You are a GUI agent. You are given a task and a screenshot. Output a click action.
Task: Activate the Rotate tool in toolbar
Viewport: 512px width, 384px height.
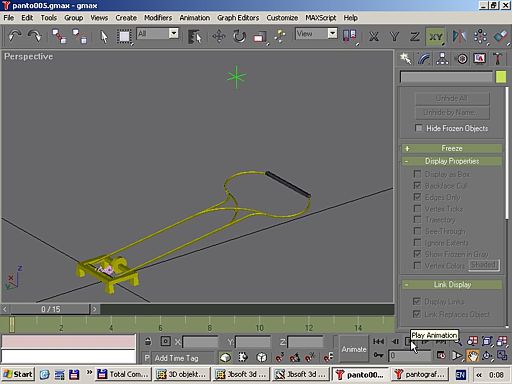coord(239,36)
